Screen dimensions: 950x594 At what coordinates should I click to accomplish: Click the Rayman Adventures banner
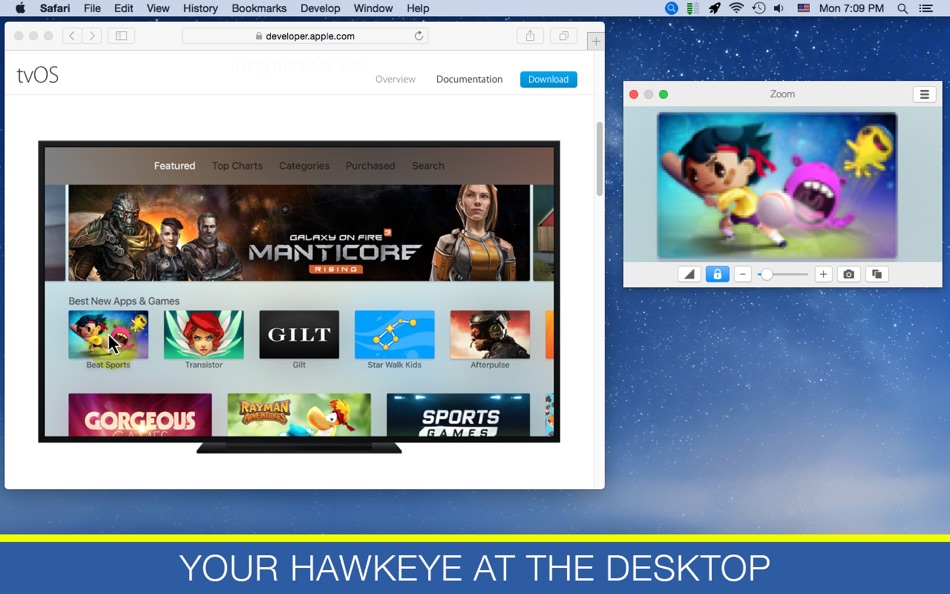(x=299, y=415)
